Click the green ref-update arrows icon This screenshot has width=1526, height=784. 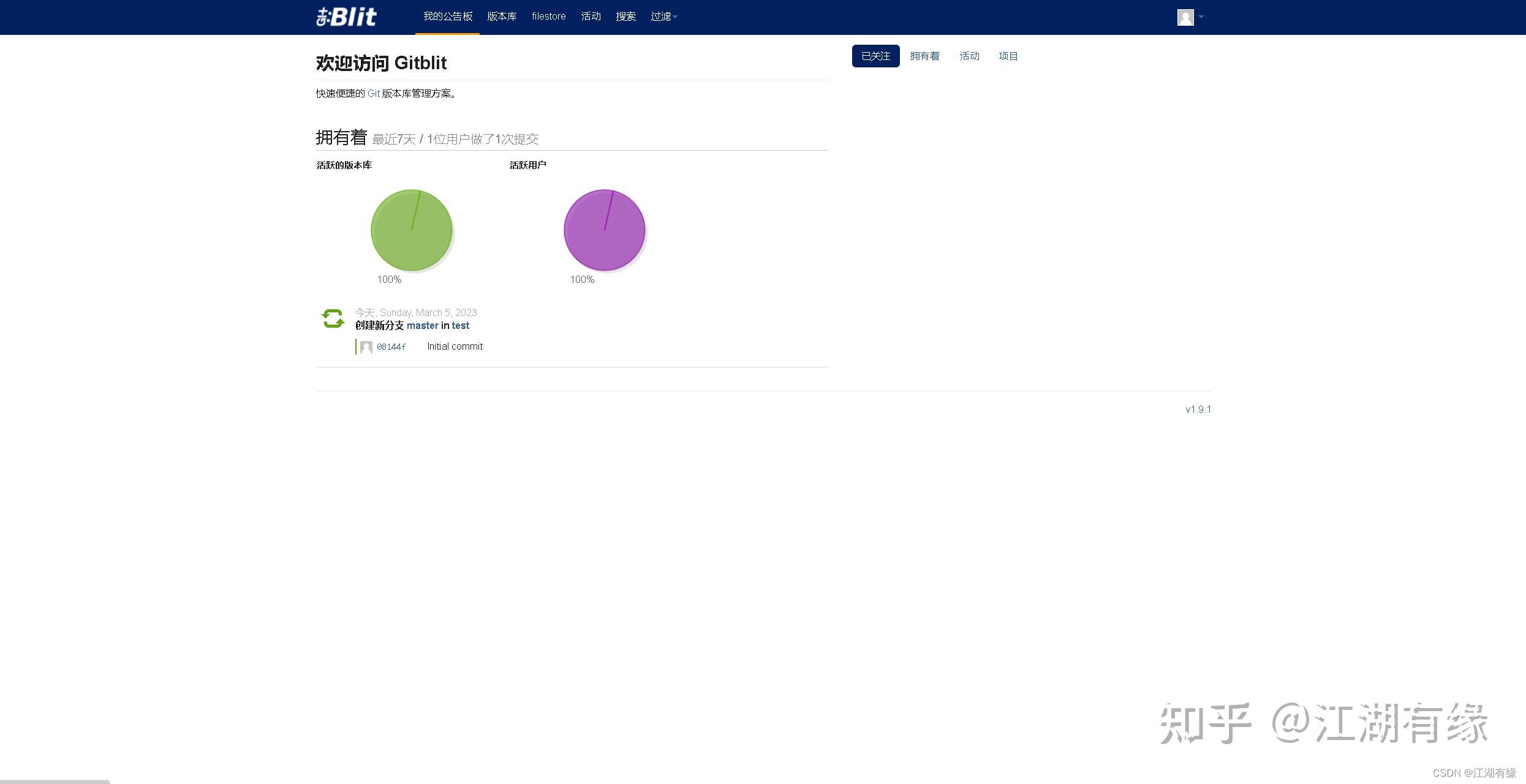[x=333, y=318]
